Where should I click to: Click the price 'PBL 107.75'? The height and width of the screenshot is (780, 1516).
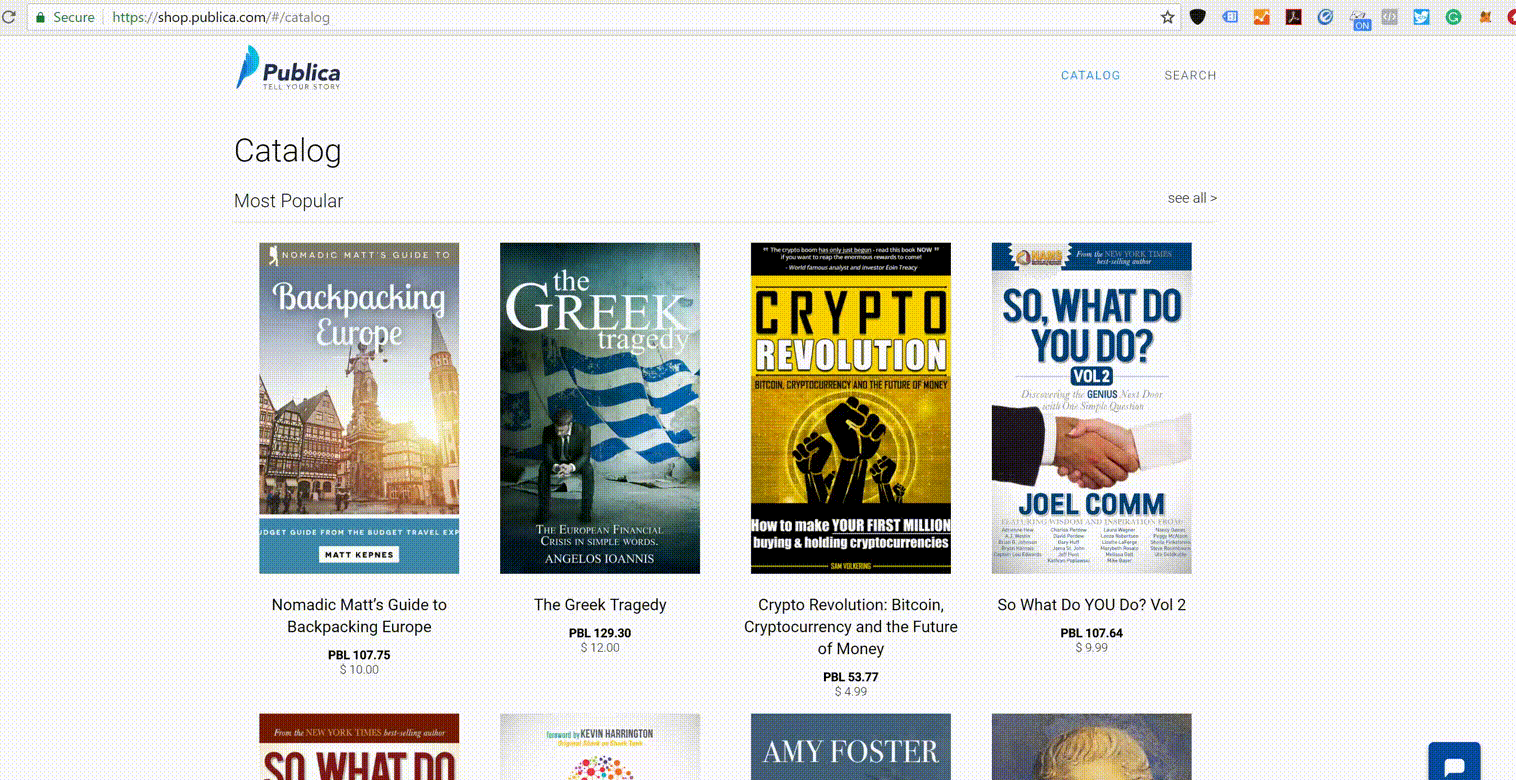[359, 655]
